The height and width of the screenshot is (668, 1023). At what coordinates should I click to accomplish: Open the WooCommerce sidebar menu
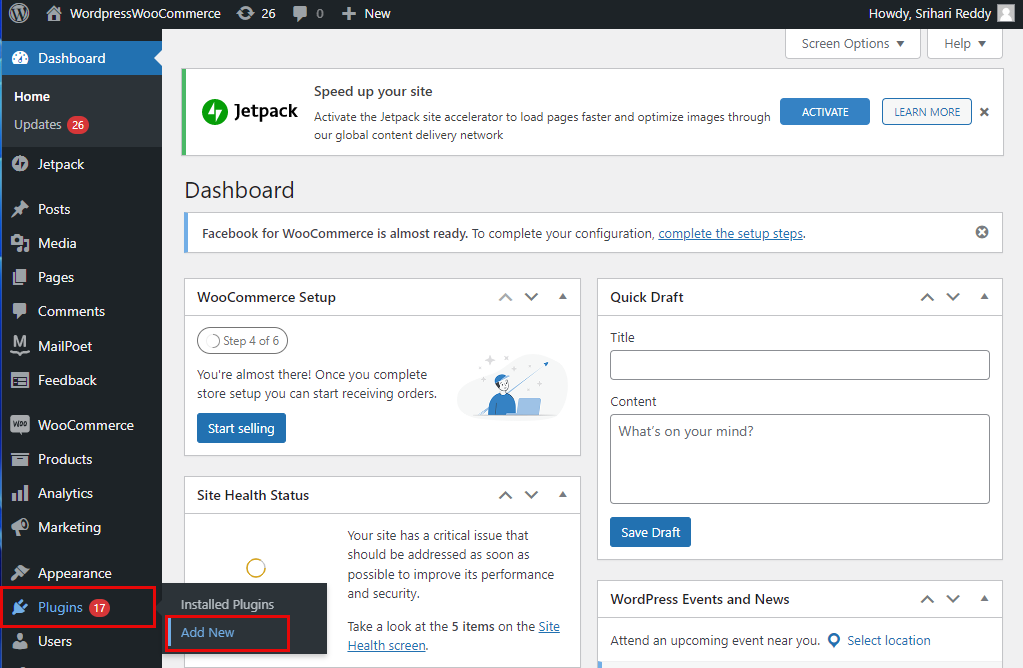pyautogui.click(x=85, y=425)
